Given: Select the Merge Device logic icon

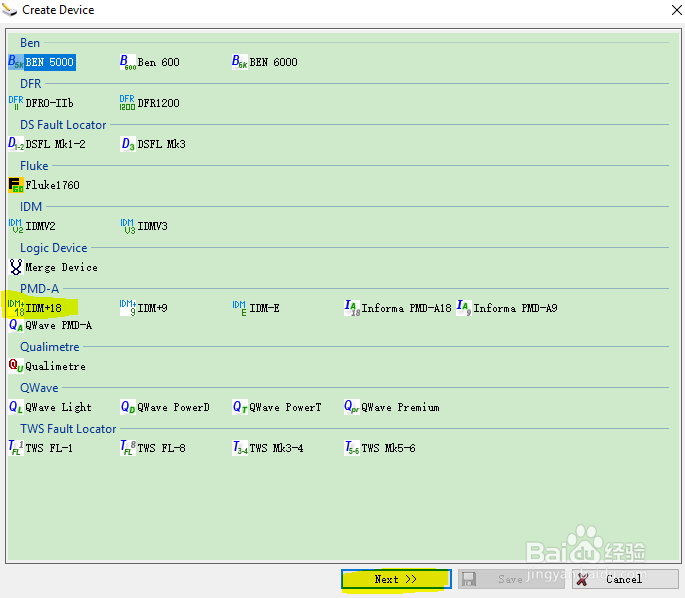Looking at the screenshot, I should (16, 267).
